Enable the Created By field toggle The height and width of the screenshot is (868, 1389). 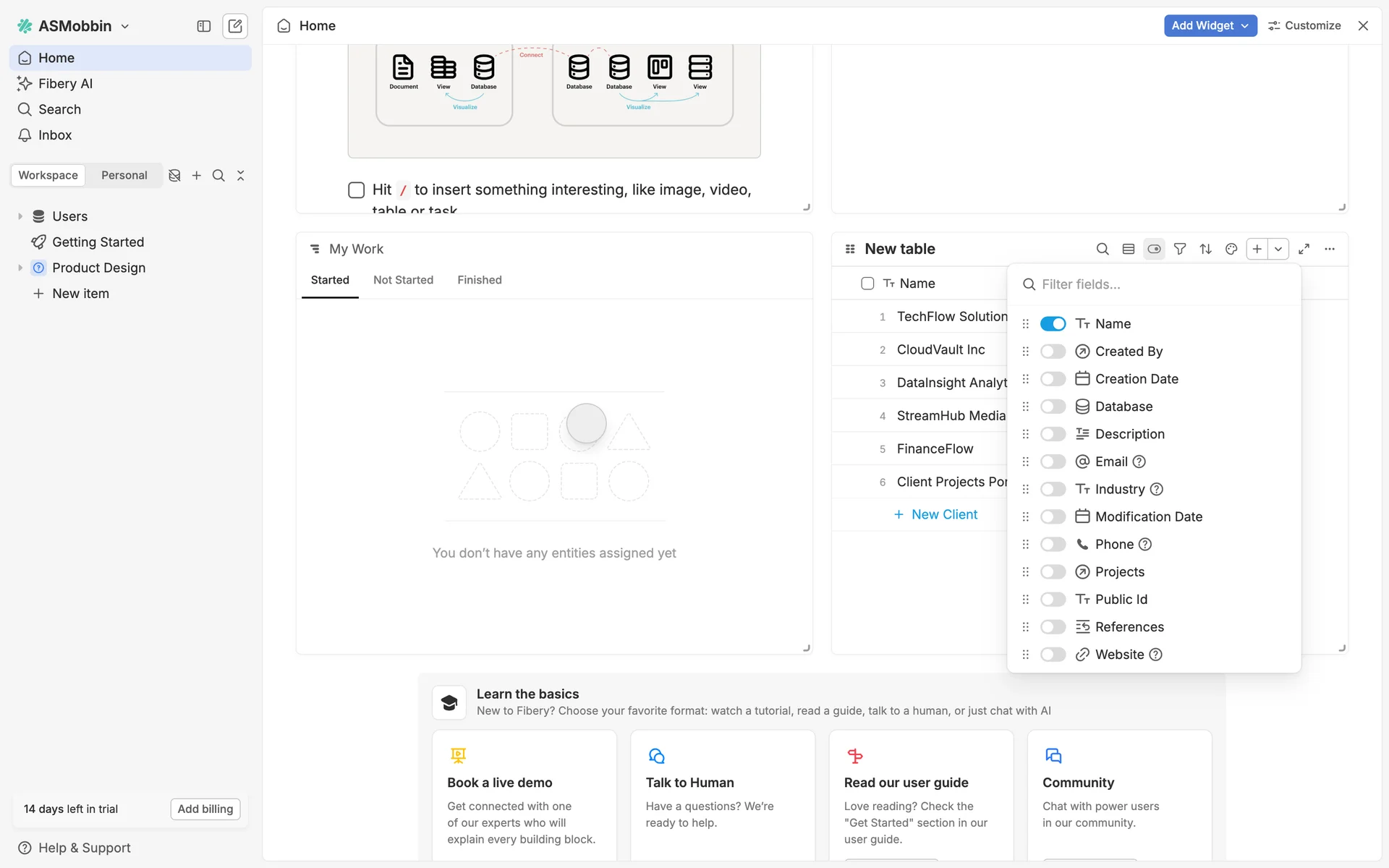click(x=1053, y=352)
